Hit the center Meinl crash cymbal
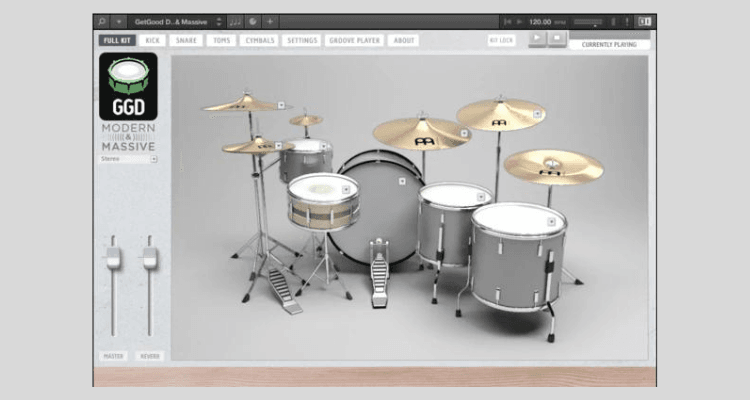 pos(422,134)
